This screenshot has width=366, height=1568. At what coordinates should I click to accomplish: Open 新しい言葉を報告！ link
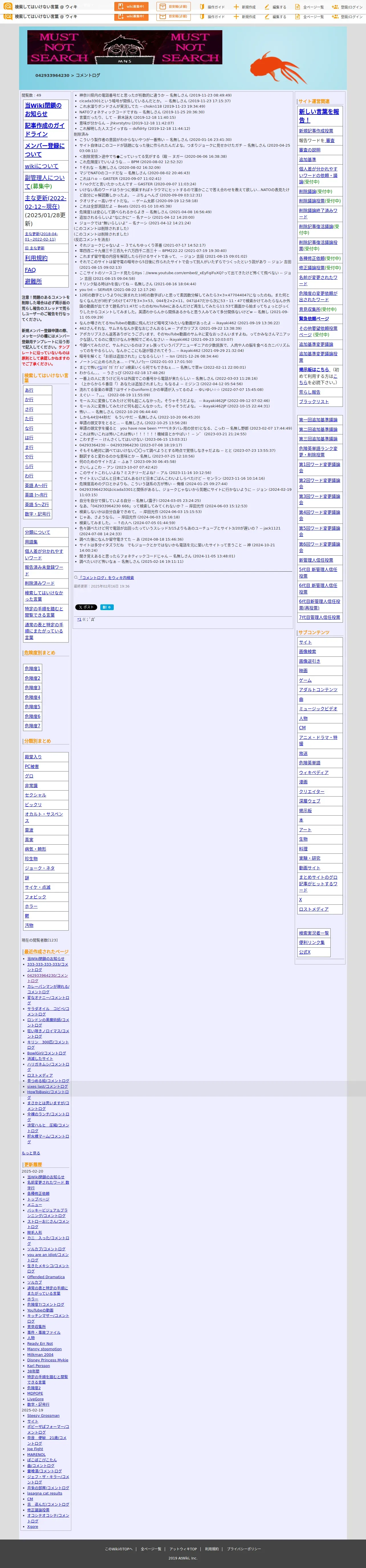[319, 116]
